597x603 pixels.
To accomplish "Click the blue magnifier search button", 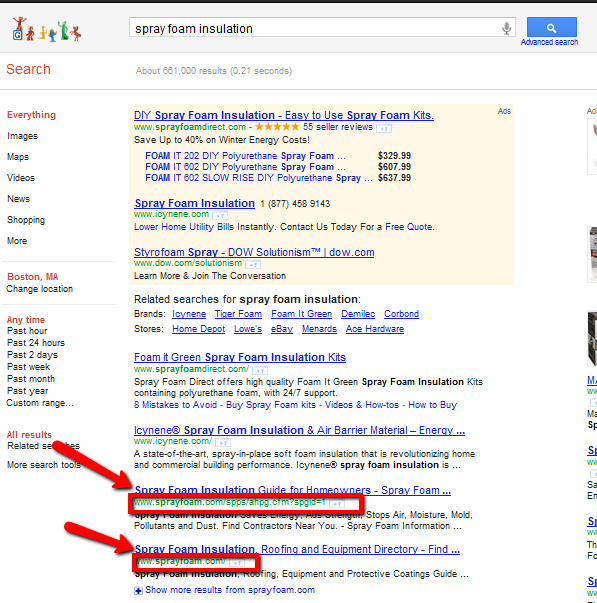I will pos(552,27).
